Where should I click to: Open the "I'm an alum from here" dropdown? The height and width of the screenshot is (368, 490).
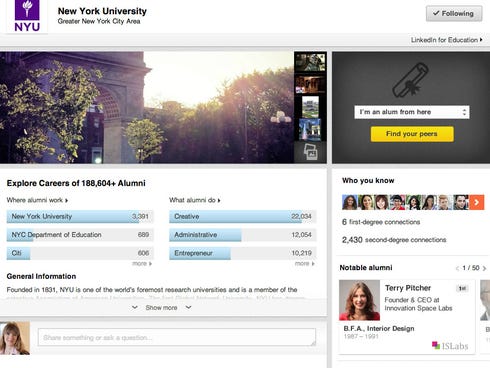412,112
